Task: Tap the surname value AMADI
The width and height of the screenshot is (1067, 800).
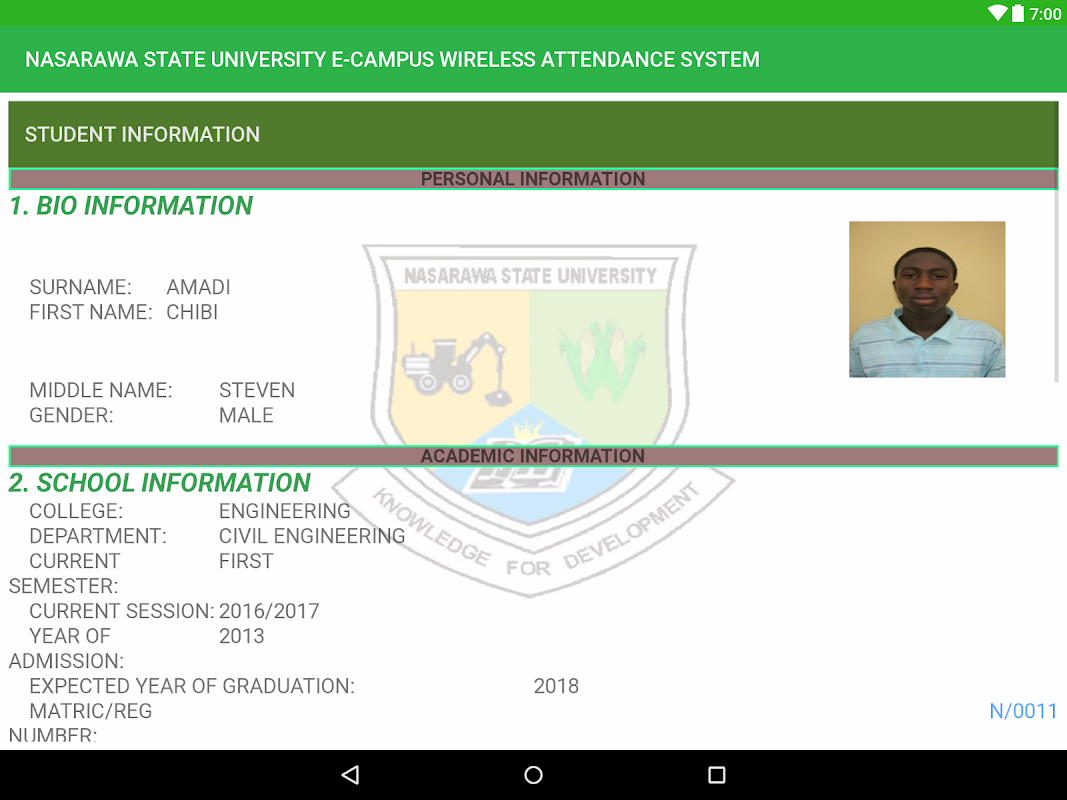Action: pos(198,287)
